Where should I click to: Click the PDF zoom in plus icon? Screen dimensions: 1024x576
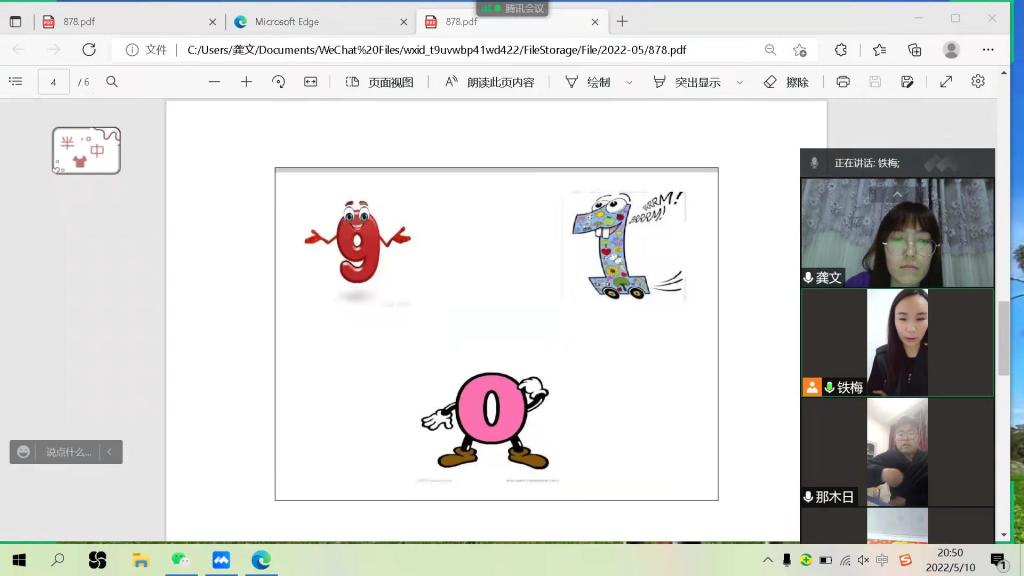coord(246,82)
